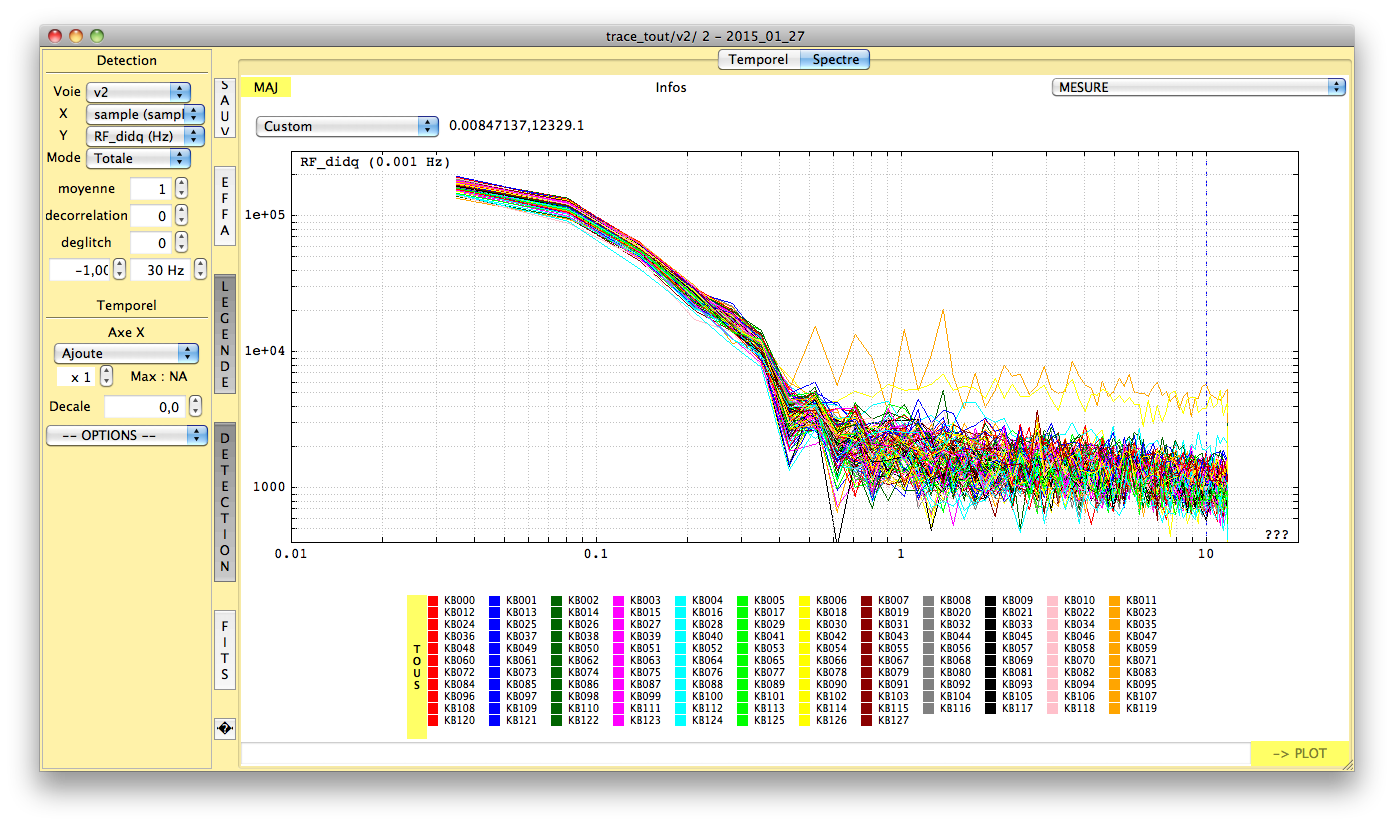
Task: Toggle the KB011 orange trace in legend
Action: (1115, 601)
